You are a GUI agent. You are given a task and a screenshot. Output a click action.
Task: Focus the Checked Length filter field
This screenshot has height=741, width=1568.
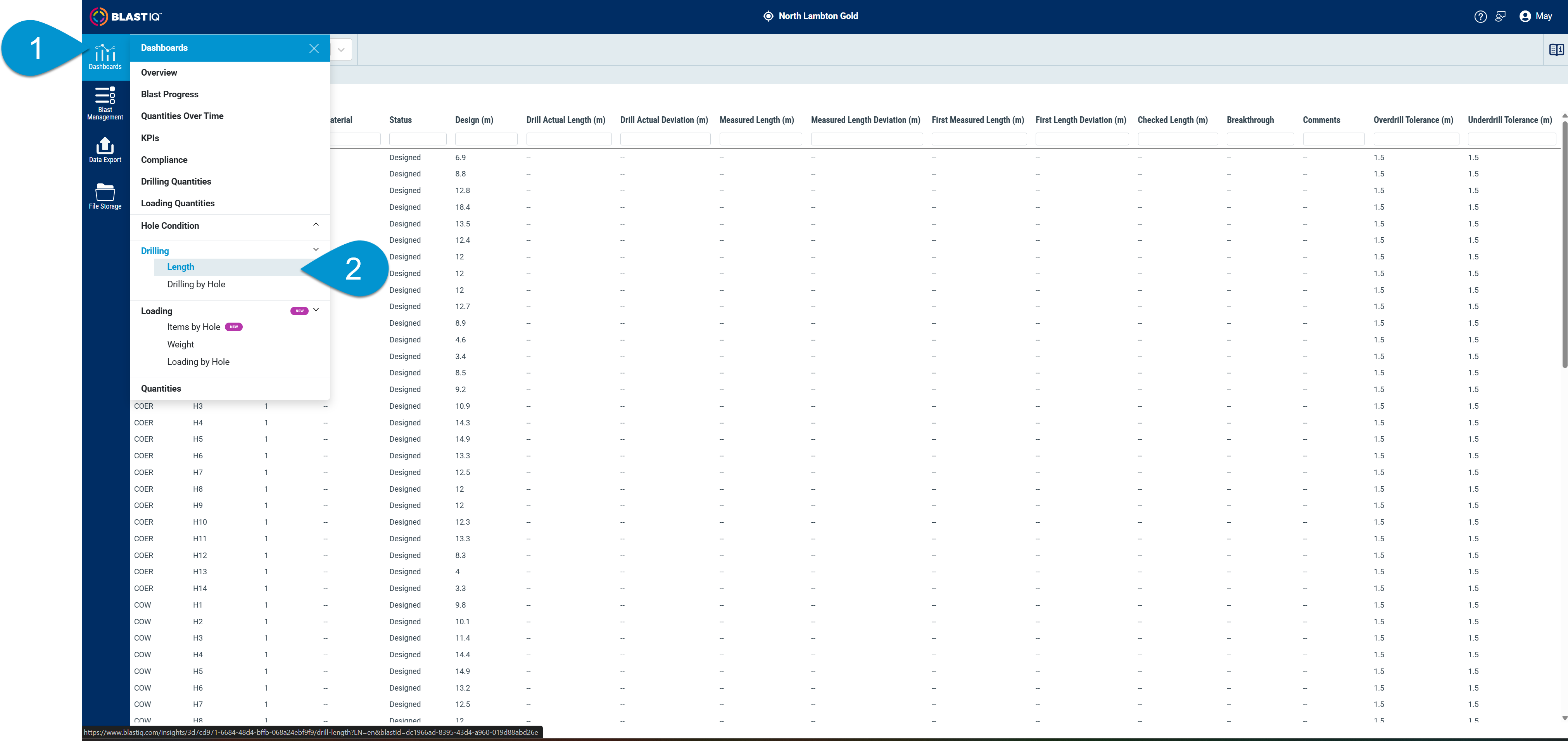tap(1177, 139)
